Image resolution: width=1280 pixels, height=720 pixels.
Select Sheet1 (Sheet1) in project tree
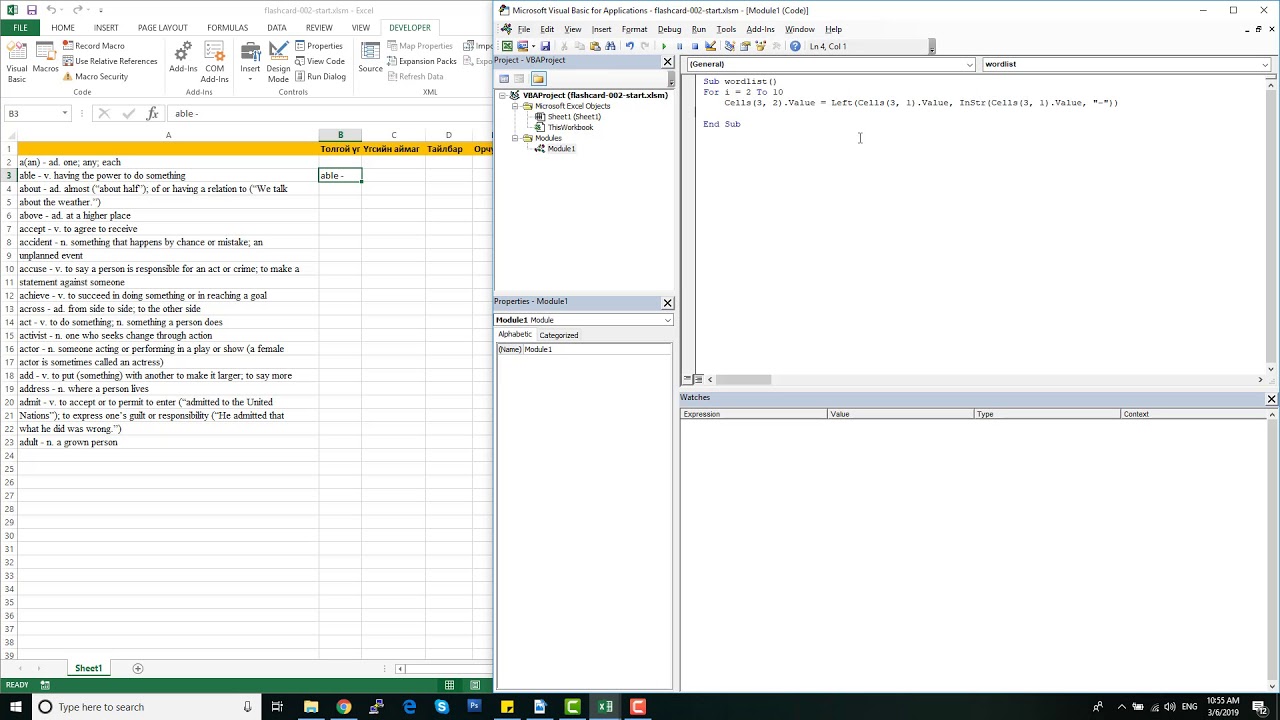click(568, 117)
